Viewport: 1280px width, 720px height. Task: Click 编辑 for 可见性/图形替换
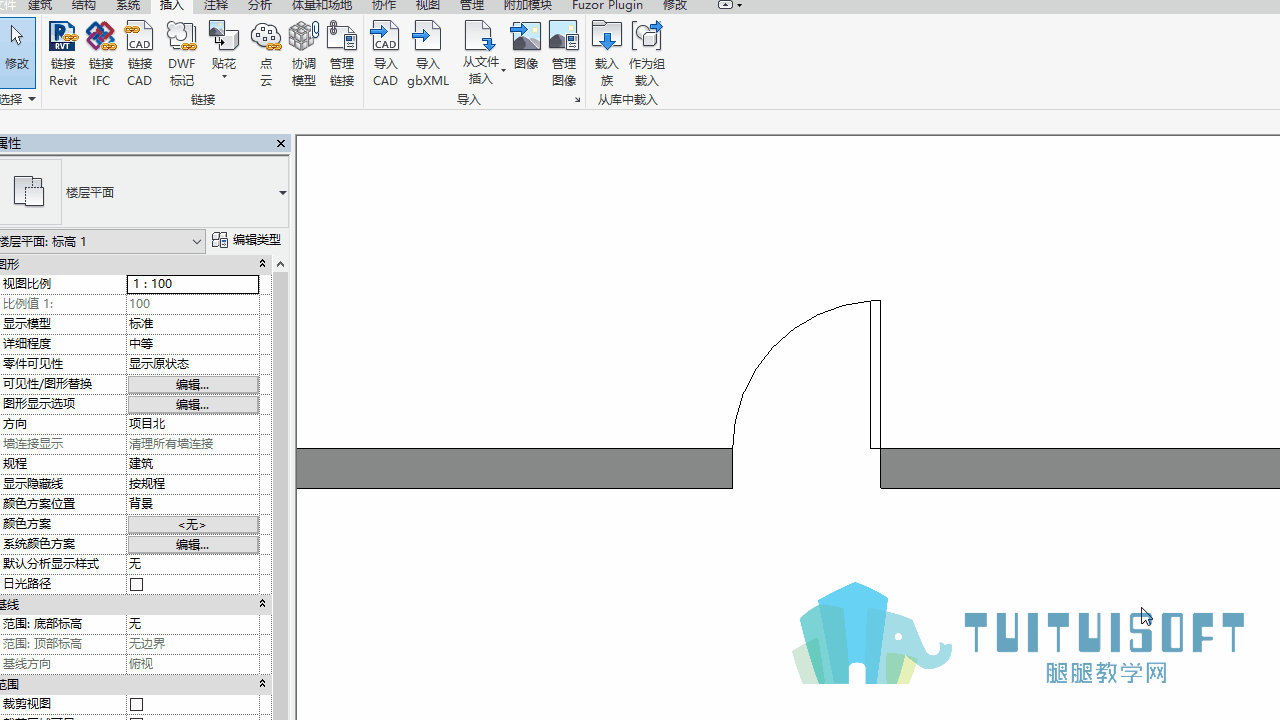click(193, 384)
